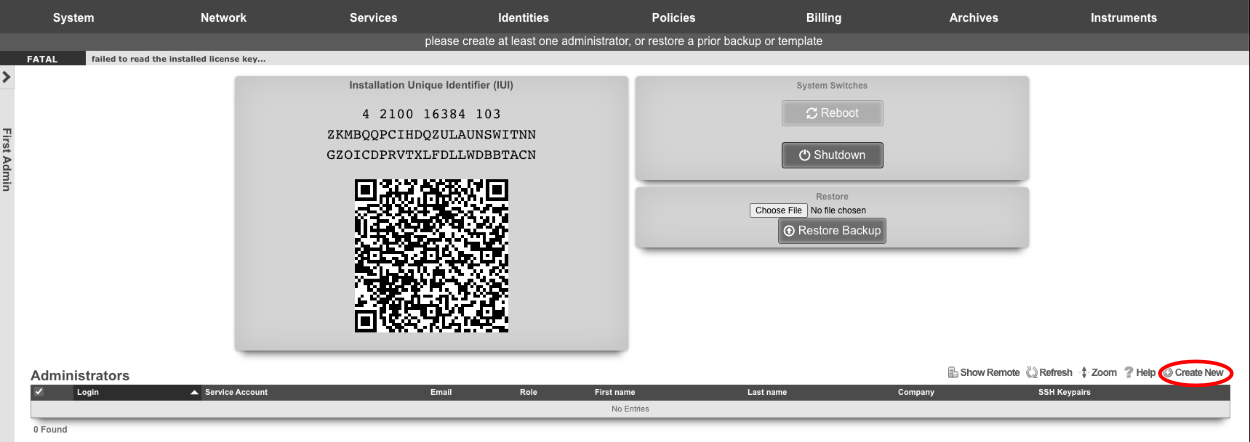Open the Policies menu
The width and height of the screenshot is (1250, 442).
pos(673,17)
